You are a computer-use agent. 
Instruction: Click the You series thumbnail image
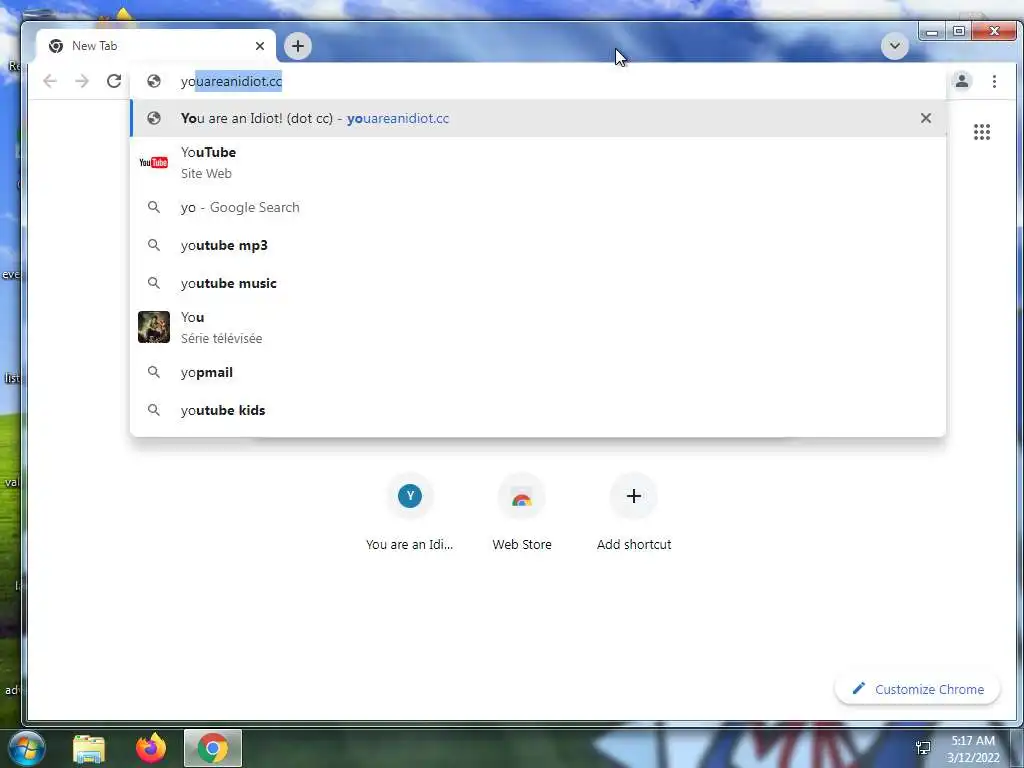click(x=153, y=327)
